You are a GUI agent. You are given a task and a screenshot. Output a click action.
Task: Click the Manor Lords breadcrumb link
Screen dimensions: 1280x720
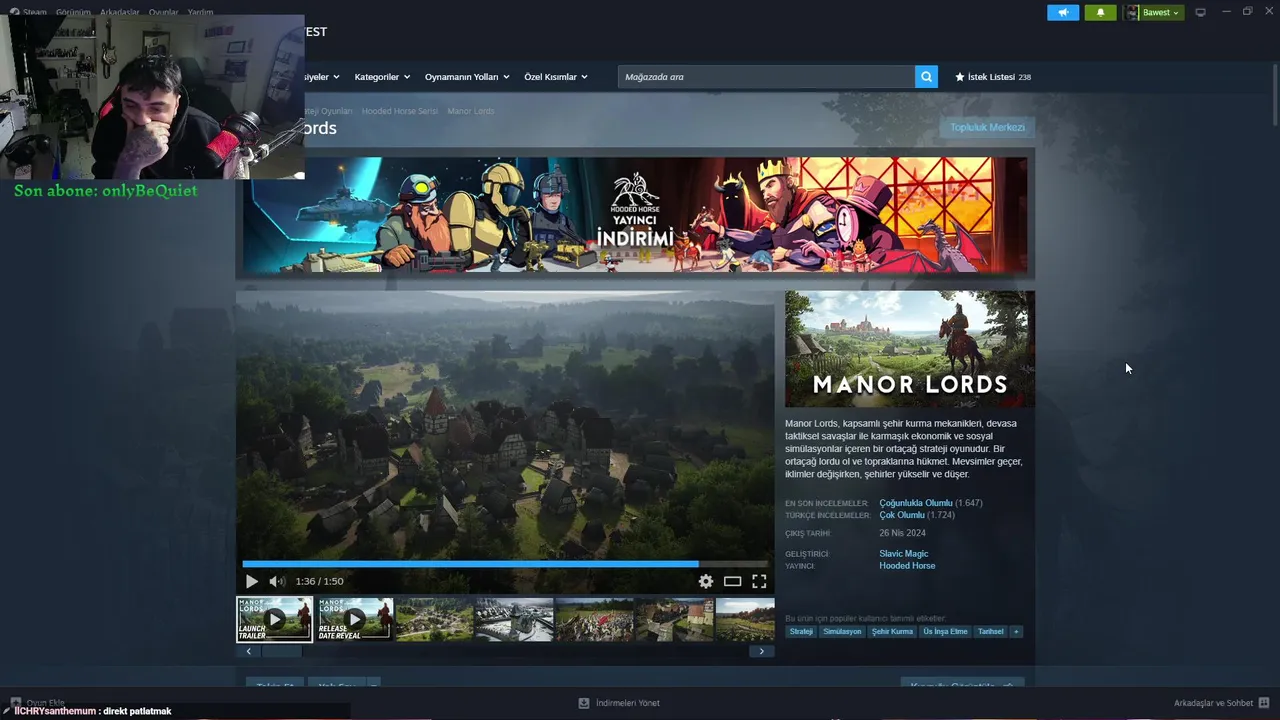[x=471, y=111]
